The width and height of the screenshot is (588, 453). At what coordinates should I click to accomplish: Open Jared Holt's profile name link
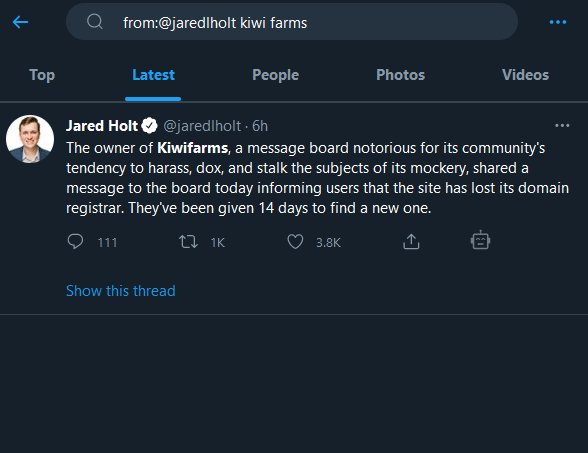coord(102,126)
